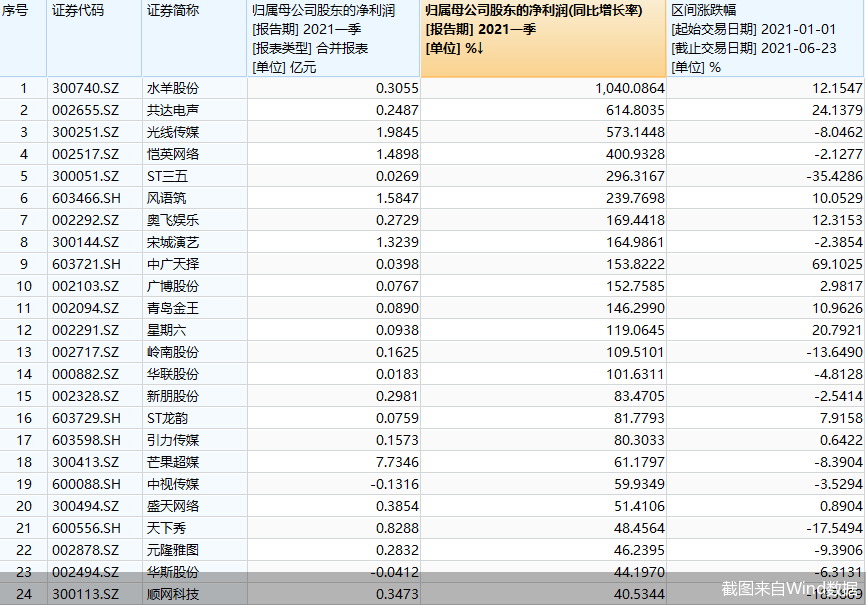Click the name ST龙韵
This screenshot has width=866, height=605.
(x=167, y=418)
